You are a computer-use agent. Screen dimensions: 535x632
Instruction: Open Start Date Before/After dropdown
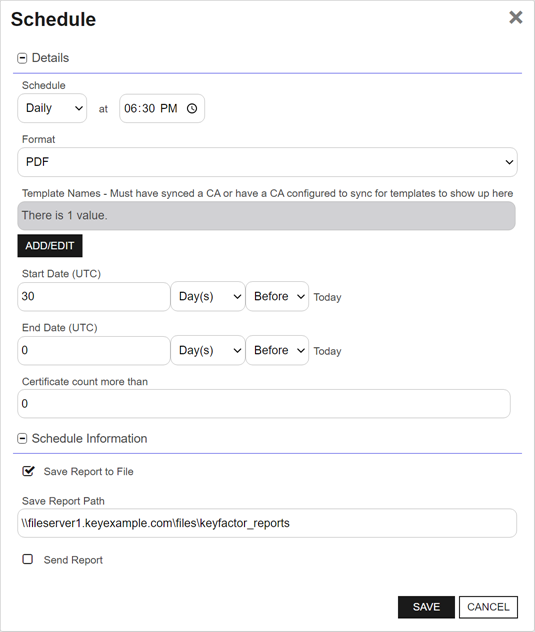click(x=277, y=296)
